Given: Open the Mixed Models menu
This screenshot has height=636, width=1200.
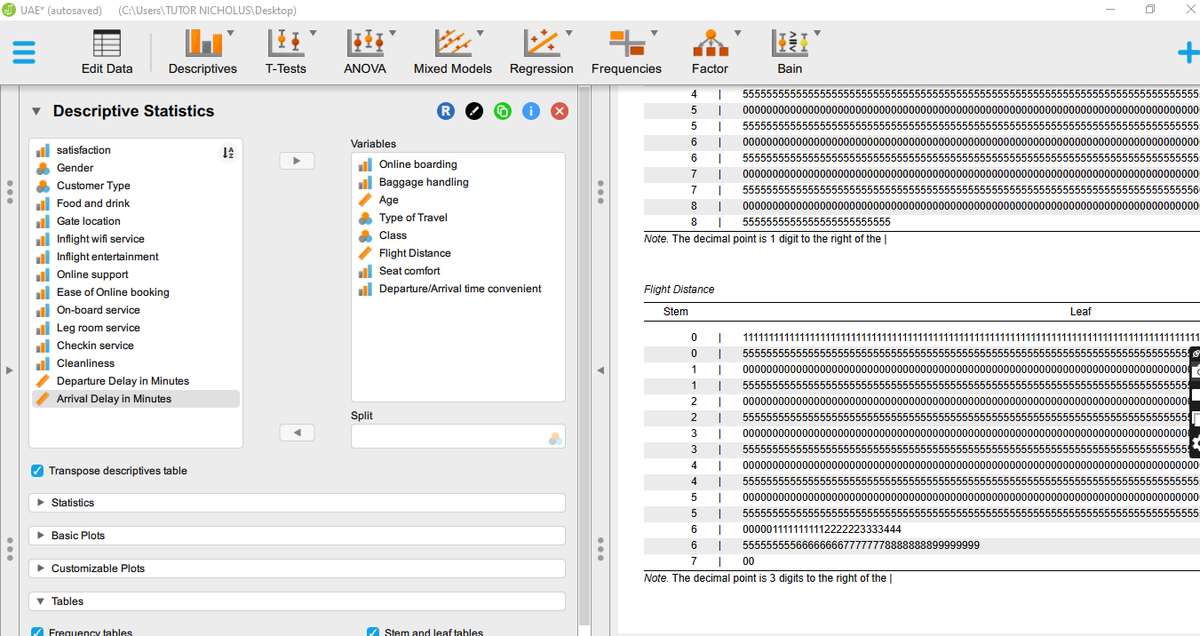Looking at the screenshot, I should coord(453,51).
